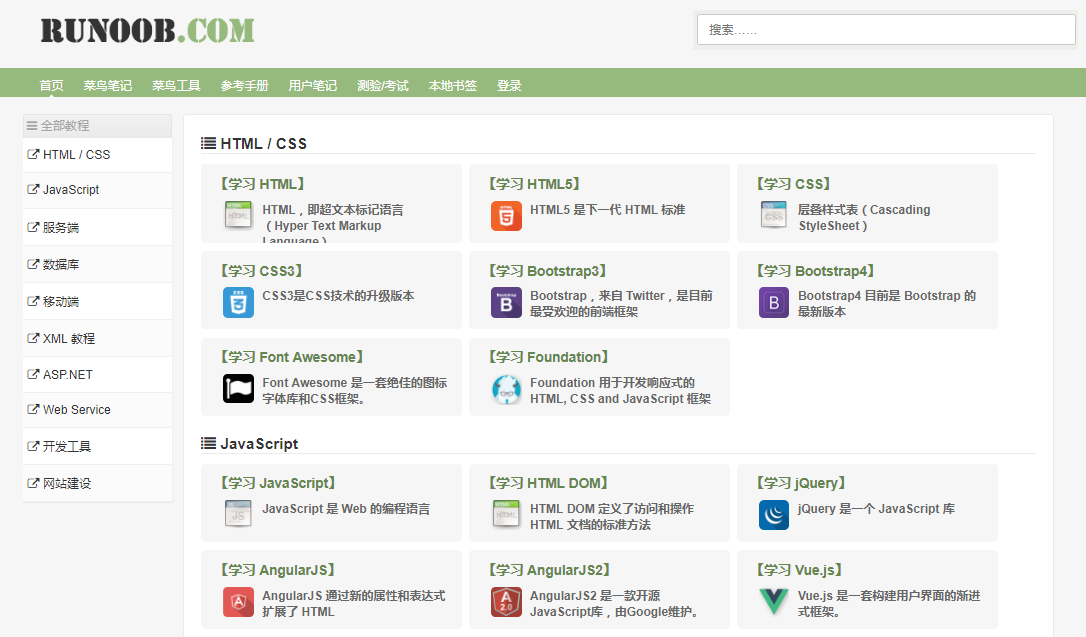This screenshot has width=1086, height=637.
Task: Click the 全部教程 sidebar header text
Action: tap(65, 125)
